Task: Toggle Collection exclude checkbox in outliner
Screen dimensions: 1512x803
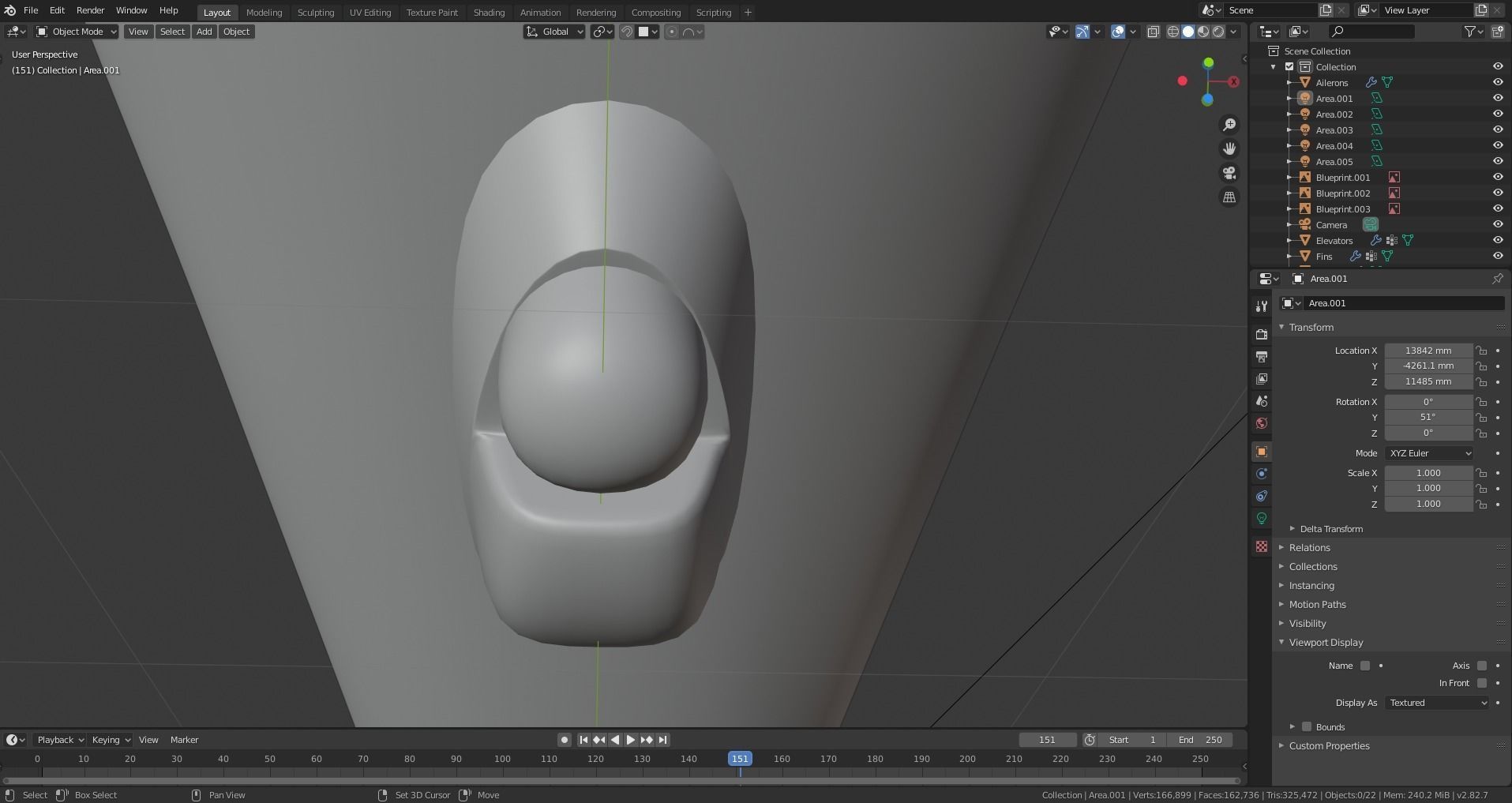Action: [1289, 67]
